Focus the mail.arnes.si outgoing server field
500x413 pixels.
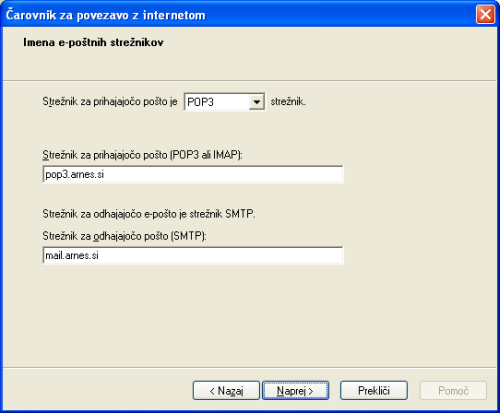click(193, 256)
